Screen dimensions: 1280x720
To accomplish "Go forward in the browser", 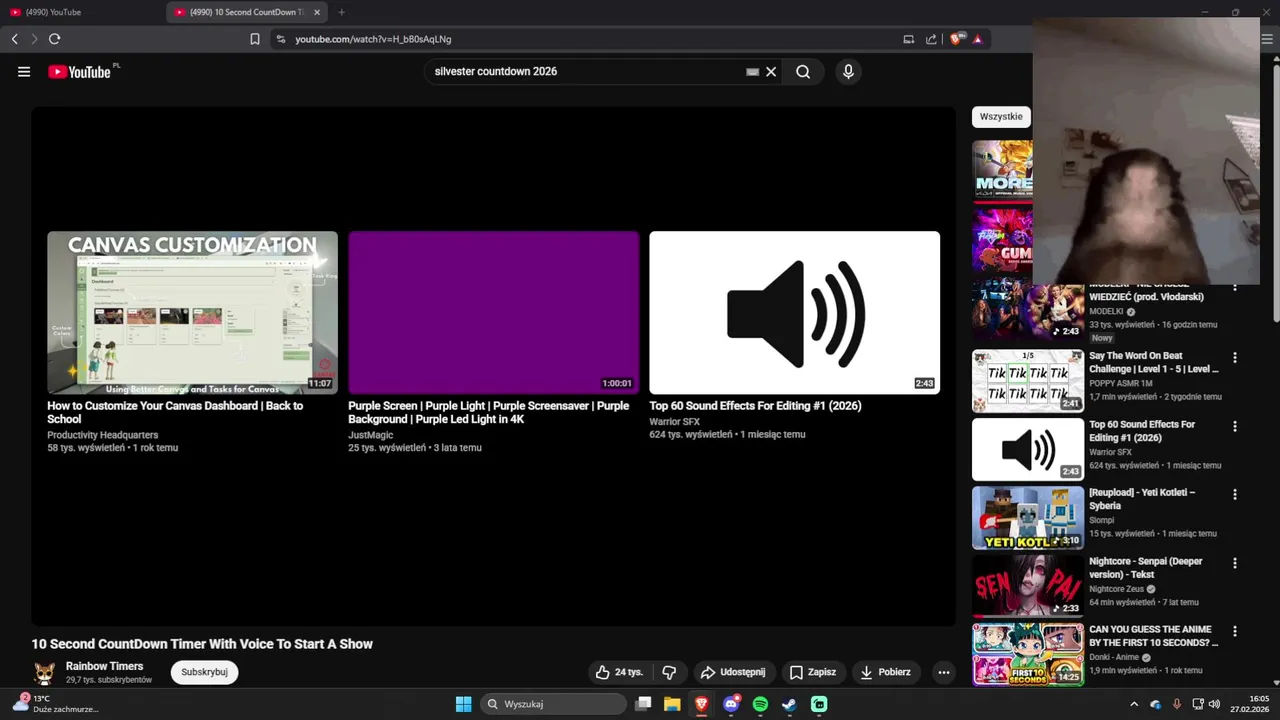I will 34,39.
